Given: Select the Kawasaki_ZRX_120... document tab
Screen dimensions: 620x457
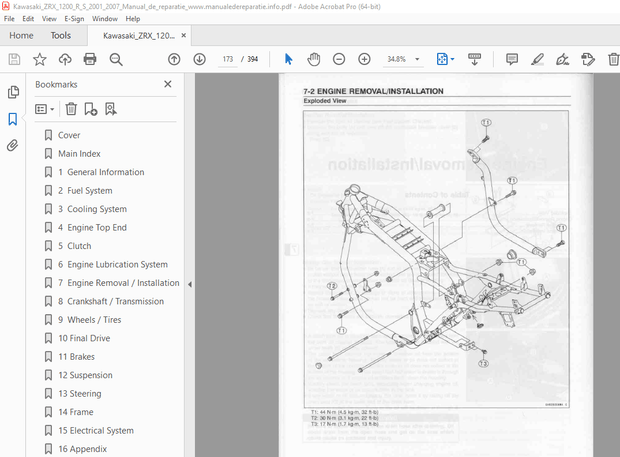Looking at the screenshot, I should click(x=138, y=36).
